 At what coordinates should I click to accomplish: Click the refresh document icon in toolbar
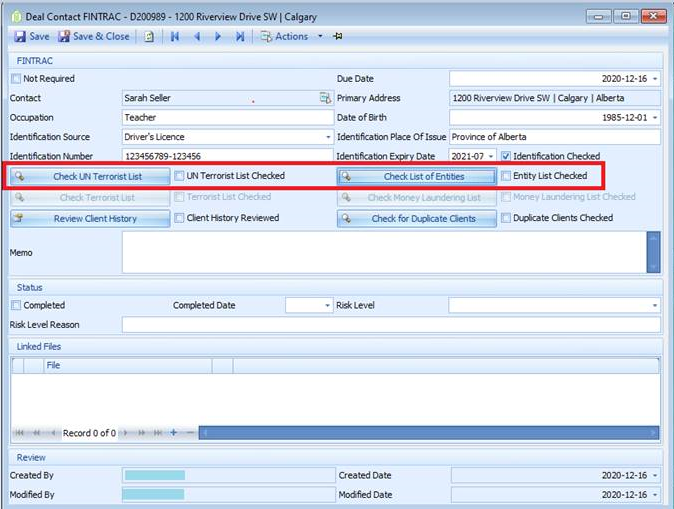point(149,37)
